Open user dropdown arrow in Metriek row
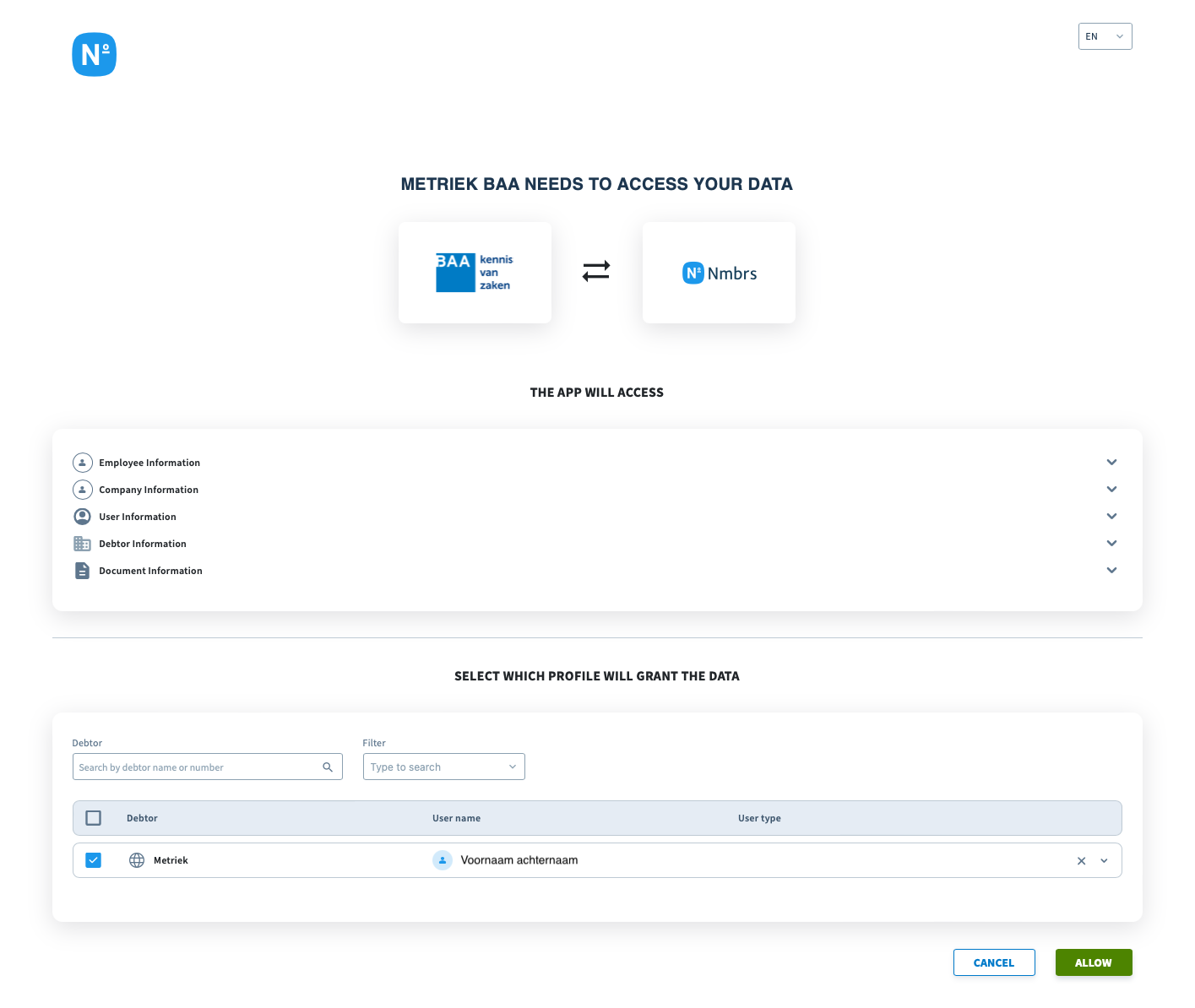The height and width of the screenshot is (1008, 1195). coord(1104,861)
